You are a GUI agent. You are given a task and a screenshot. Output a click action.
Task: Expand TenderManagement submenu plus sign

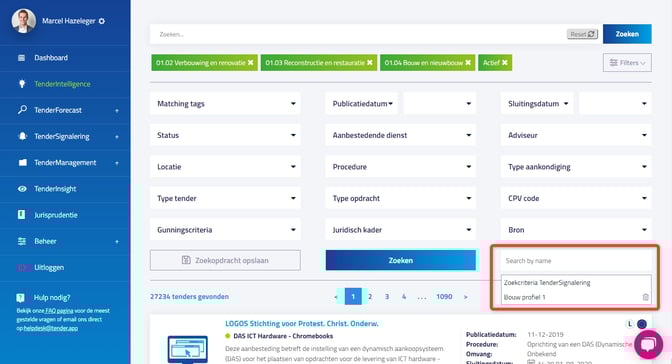tap(117, 163)
